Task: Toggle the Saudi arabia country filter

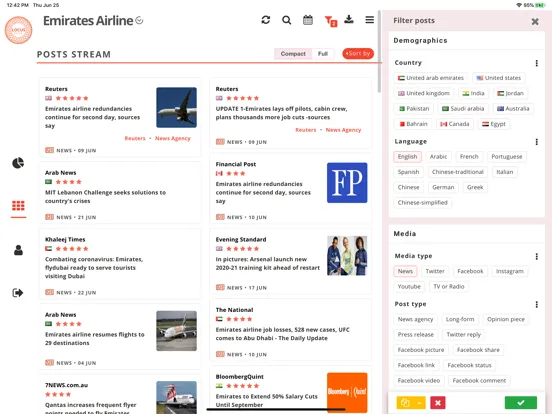Action: (463, 108)
